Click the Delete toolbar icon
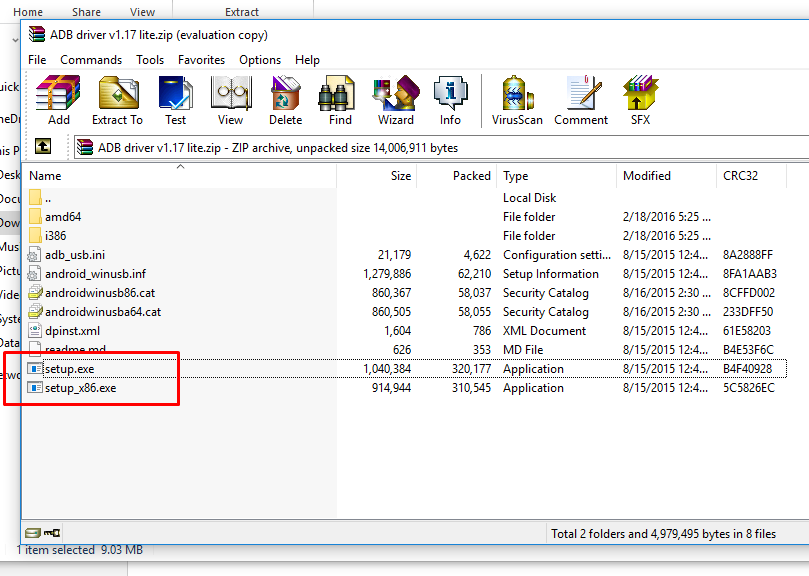Screen dimensions: 809x576 coord(285,100)
